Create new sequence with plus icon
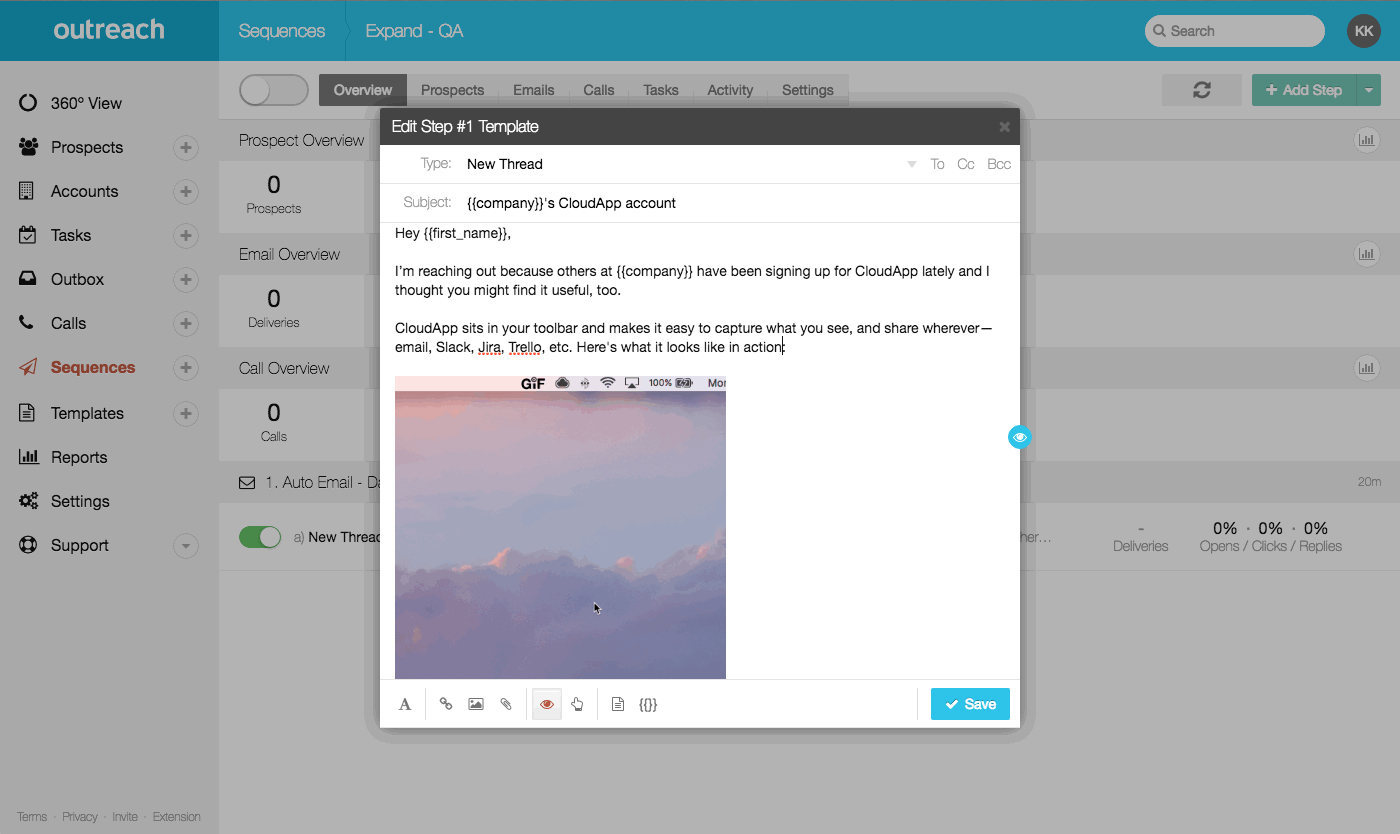 pos(185,368)
